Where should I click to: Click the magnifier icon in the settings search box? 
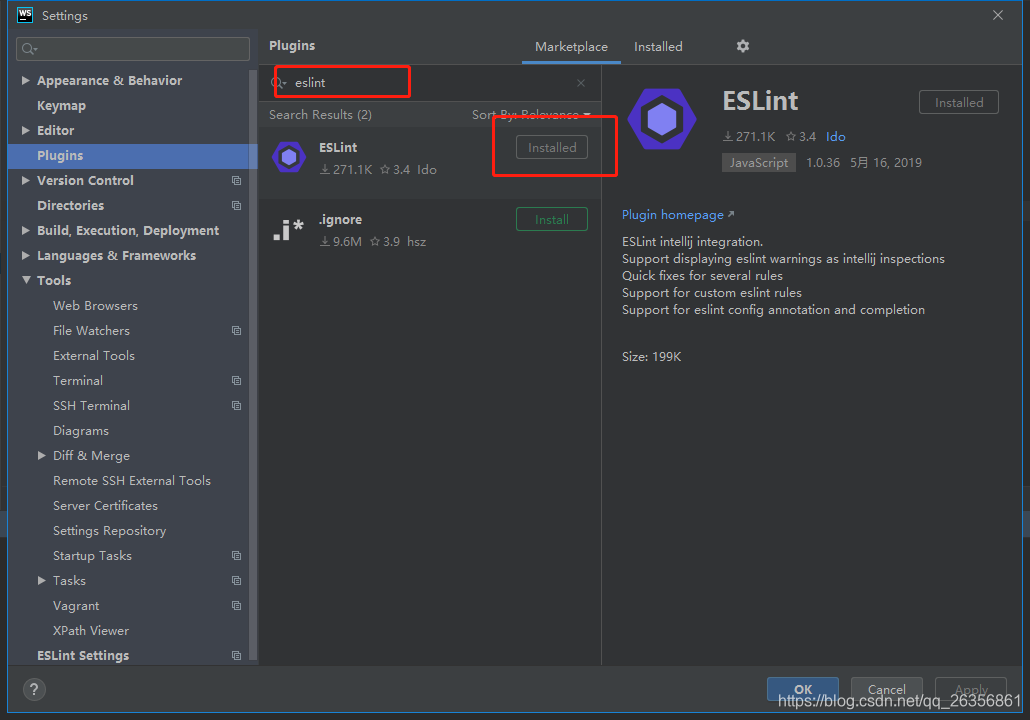point(28,48)
